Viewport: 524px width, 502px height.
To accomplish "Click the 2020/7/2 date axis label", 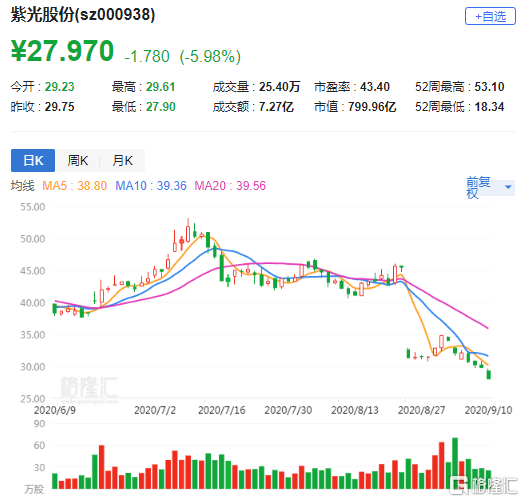I will click(155, 410).
